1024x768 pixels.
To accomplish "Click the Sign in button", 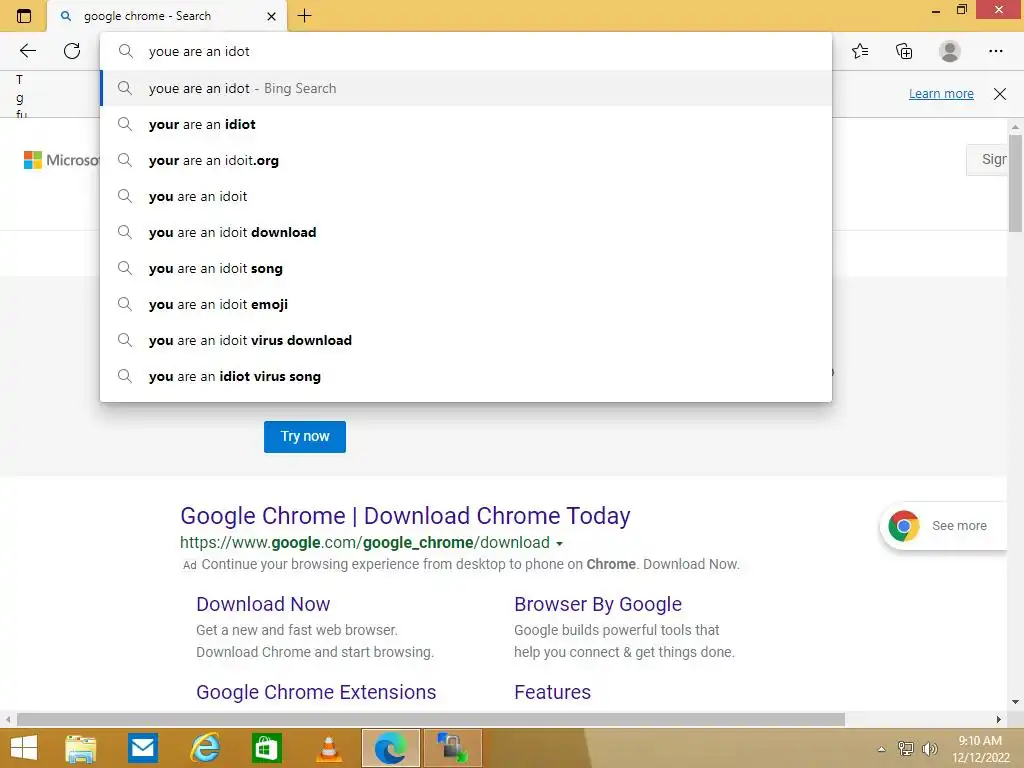I will (x=987, y=159).
